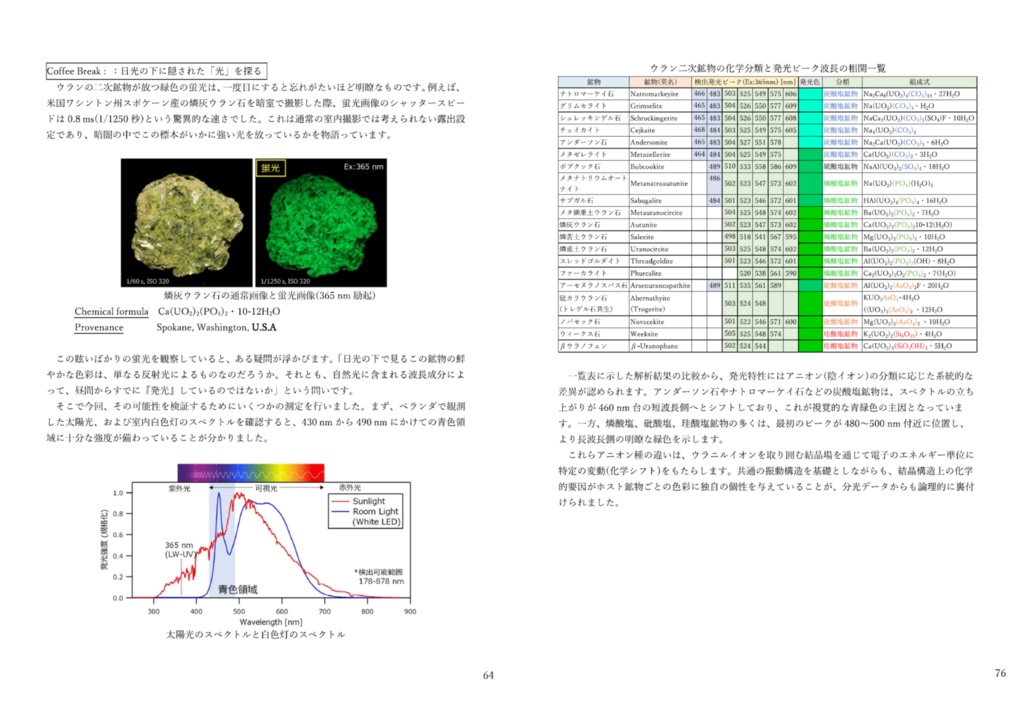Click the 'Coffee Break' boxed heading

(156, 71)
